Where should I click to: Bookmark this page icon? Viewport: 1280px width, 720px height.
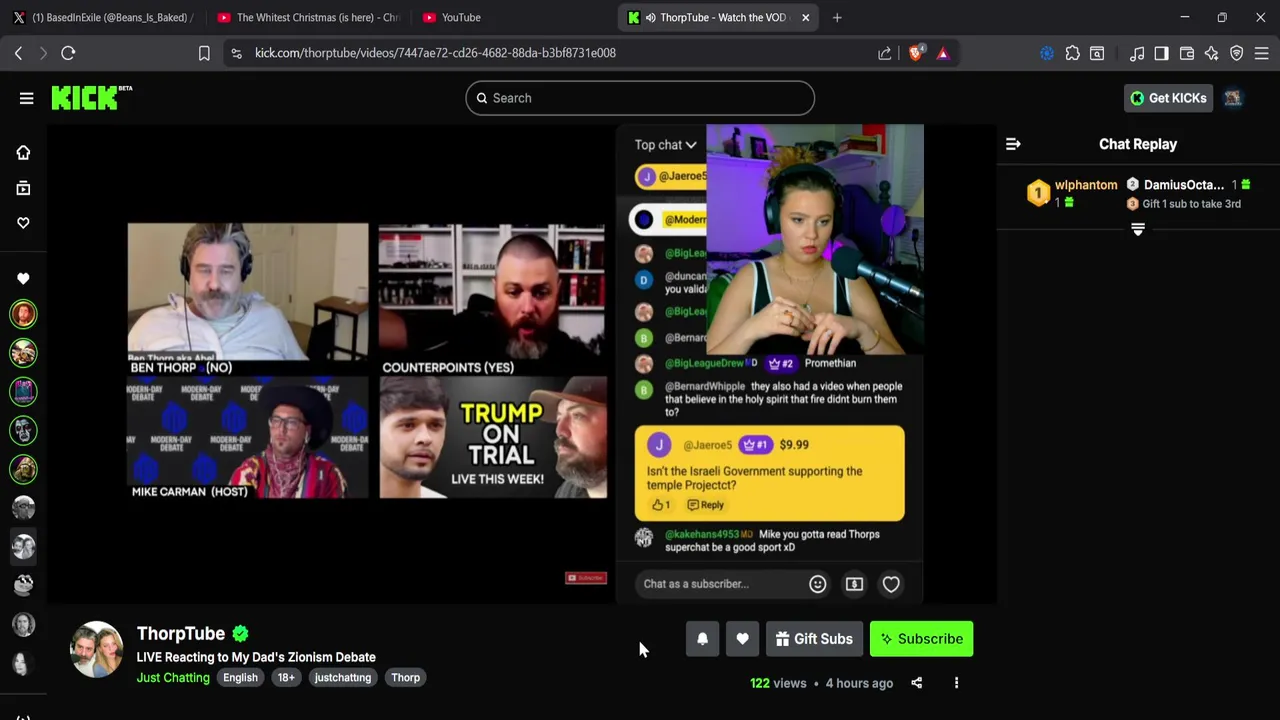click(204, 53)
